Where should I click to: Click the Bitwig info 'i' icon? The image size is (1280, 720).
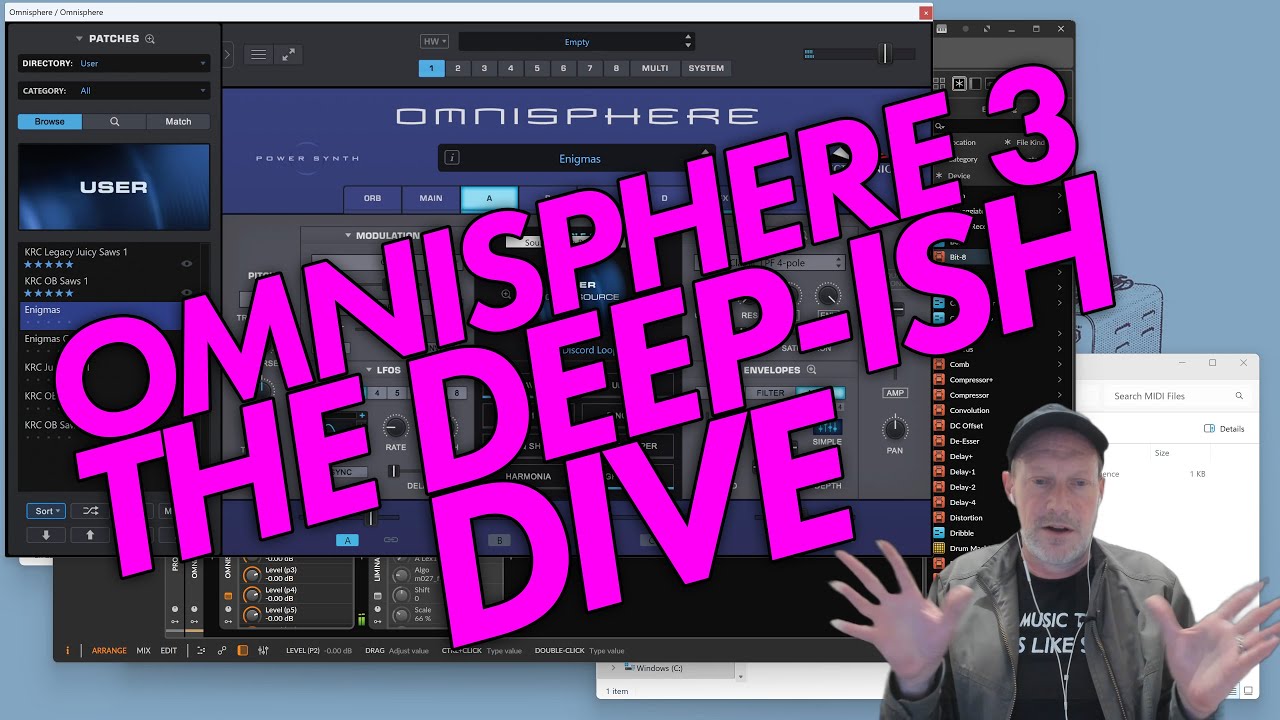[68, 650]
